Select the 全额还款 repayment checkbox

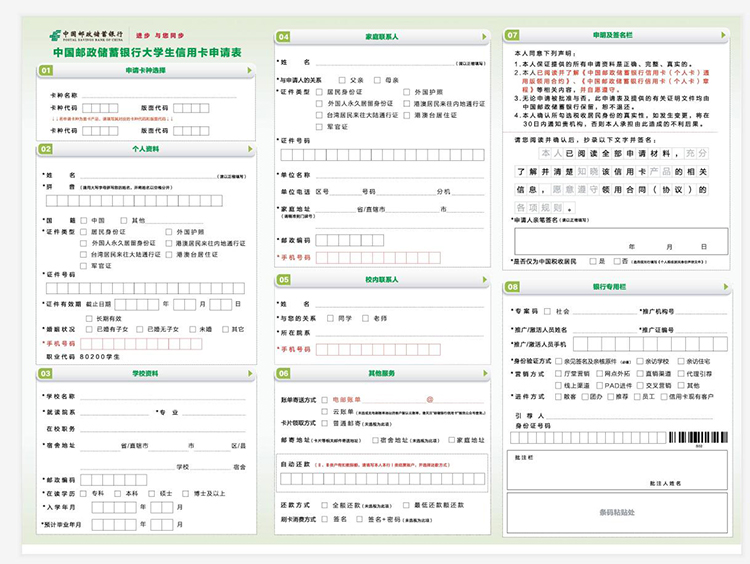(325, 505)
